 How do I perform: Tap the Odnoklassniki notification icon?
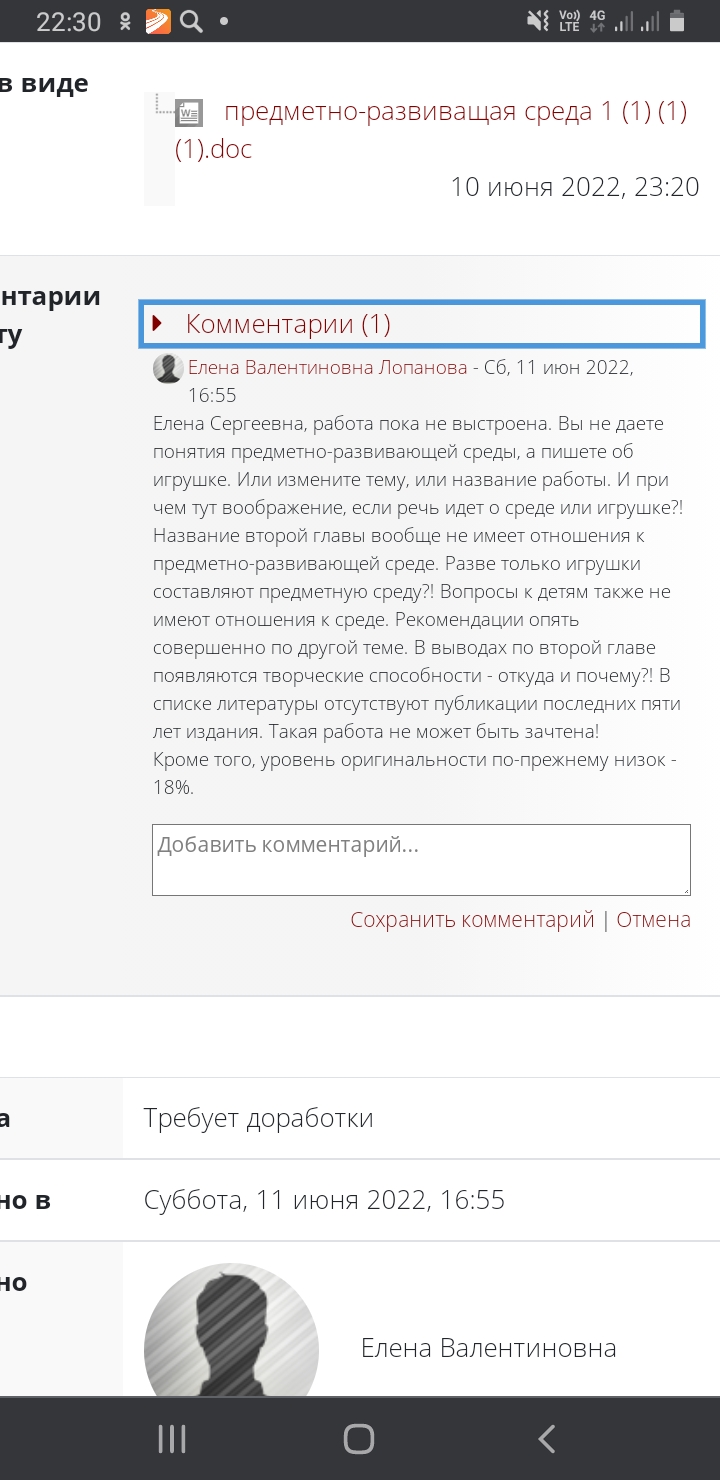(126, 21)
